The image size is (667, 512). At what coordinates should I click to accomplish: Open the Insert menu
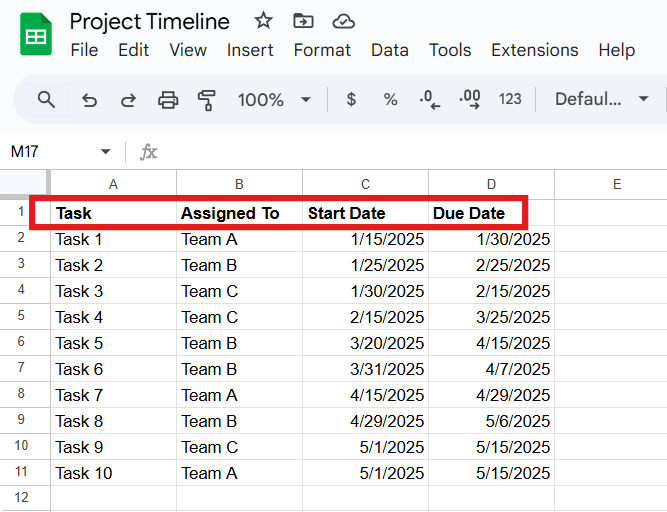tap(250, 50)
